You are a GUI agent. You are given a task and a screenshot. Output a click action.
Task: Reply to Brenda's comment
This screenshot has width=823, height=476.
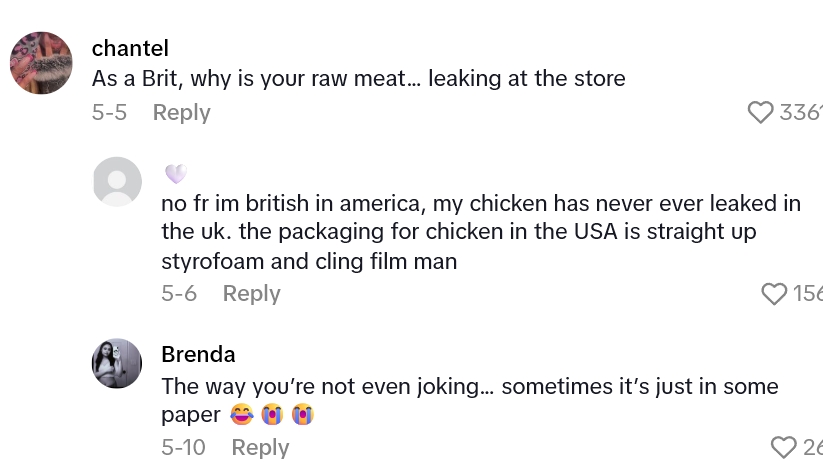tap(260, 447)
